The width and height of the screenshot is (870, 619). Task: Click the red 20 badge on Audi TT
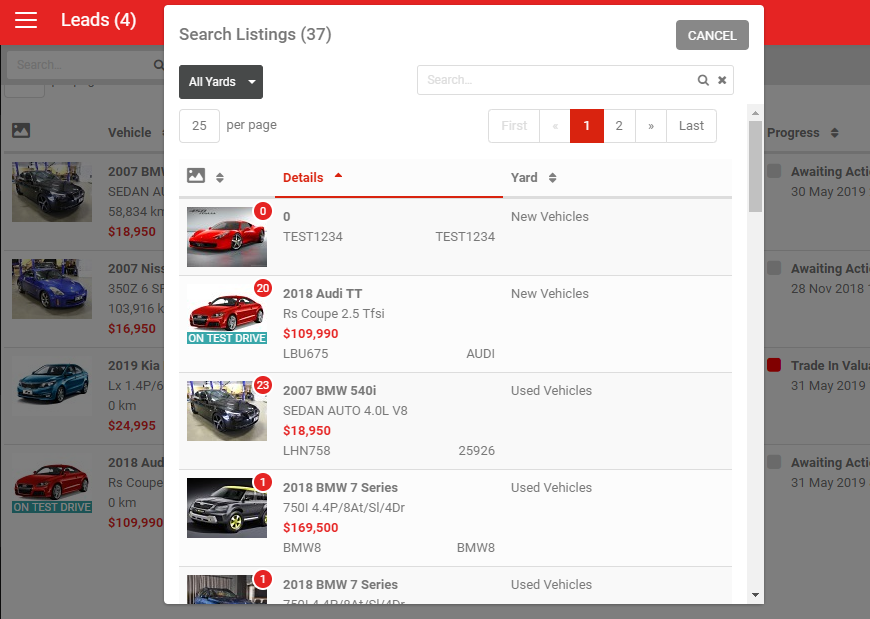click(262, 288)
